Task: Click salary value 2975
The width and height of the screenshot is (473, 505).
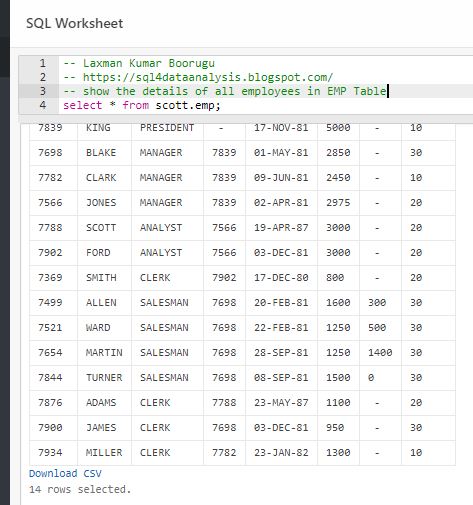Action: pos(338,203)
